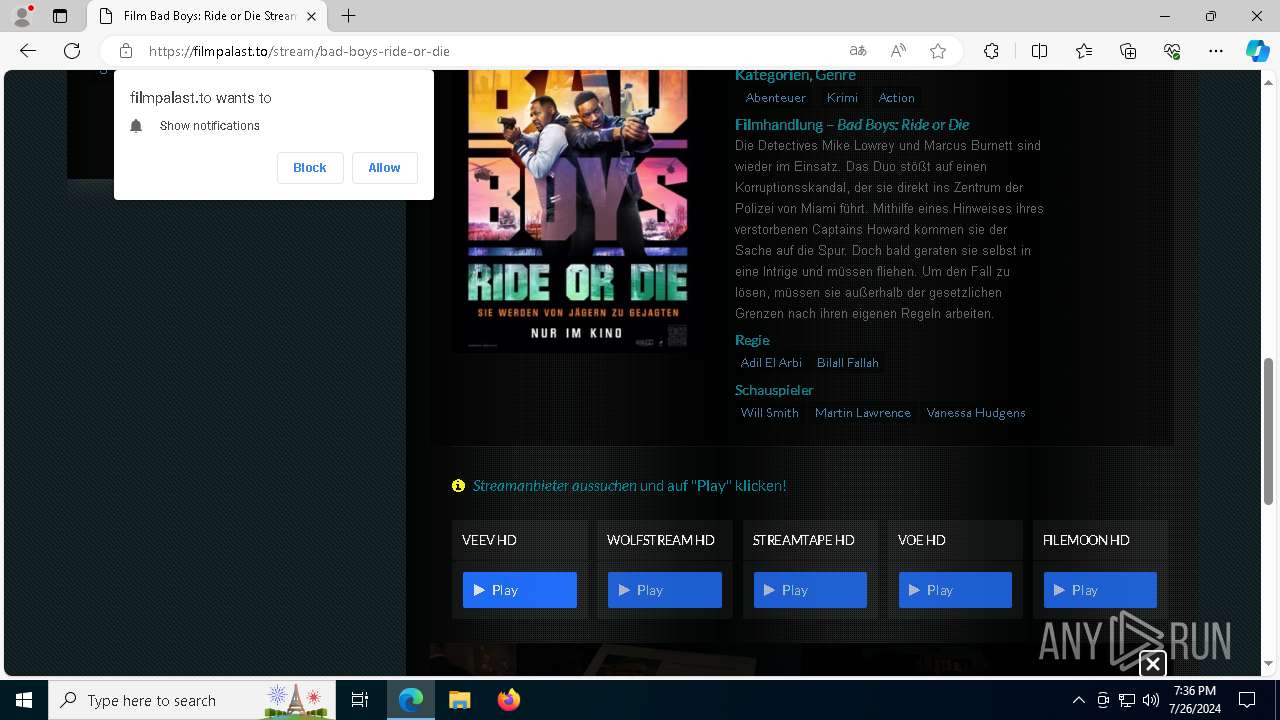Enable Read aloud icon in address bar
The image size is (1280, 720).
pos(898,51)
